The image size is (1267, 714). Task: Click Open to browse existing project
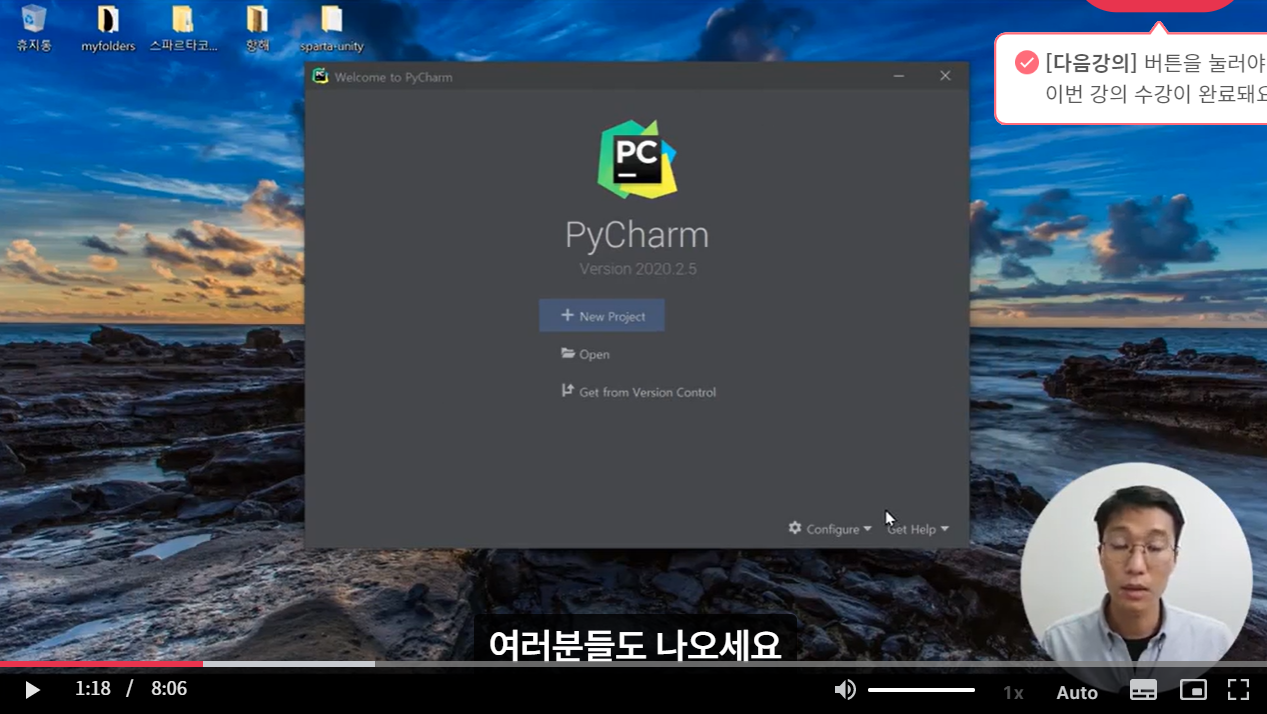(586, 354)
